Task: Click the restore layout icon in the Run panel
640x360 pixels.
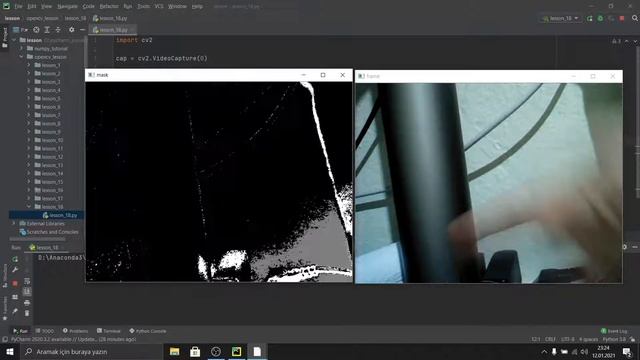Action: coord(15,297)
